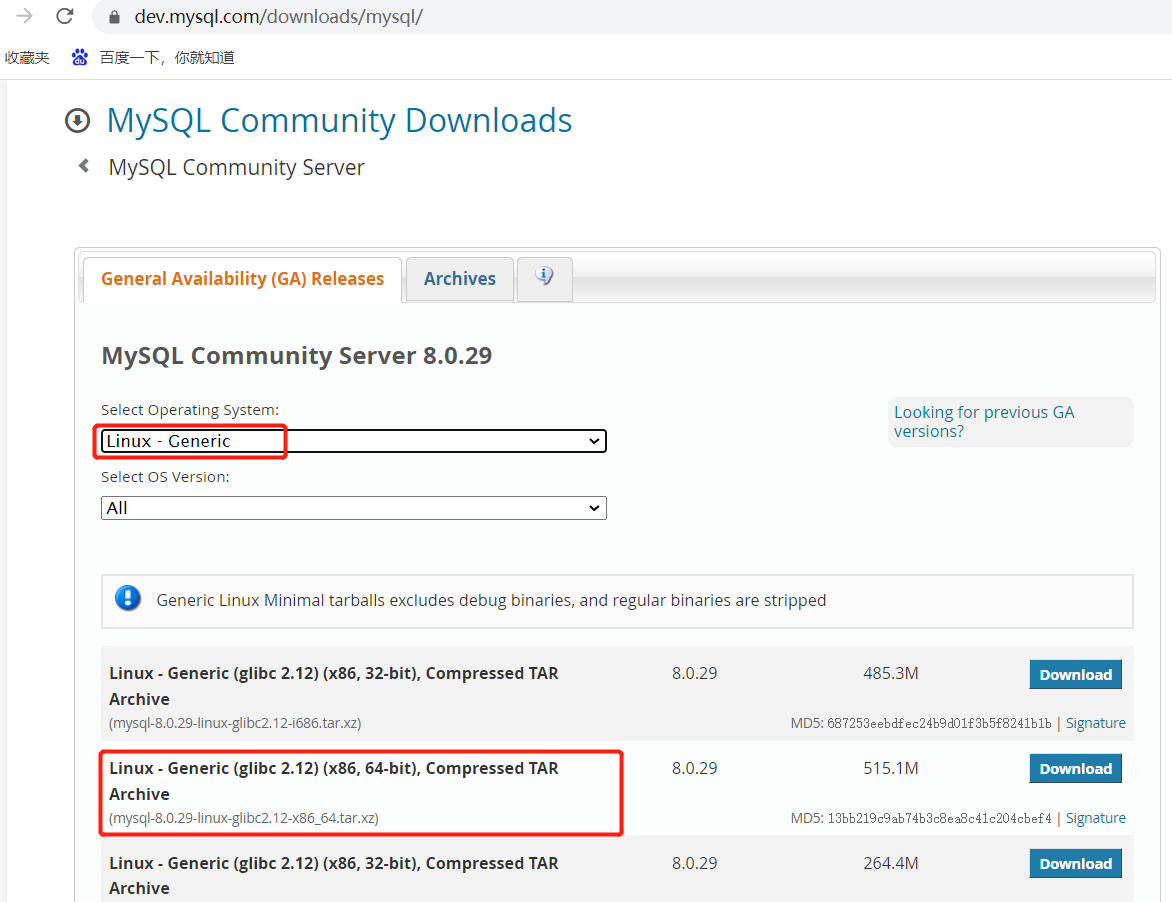The height and width of the screenshot is (902, 1172).
Task: Open Looking for previous GA versions link
Action: [984, 421]
